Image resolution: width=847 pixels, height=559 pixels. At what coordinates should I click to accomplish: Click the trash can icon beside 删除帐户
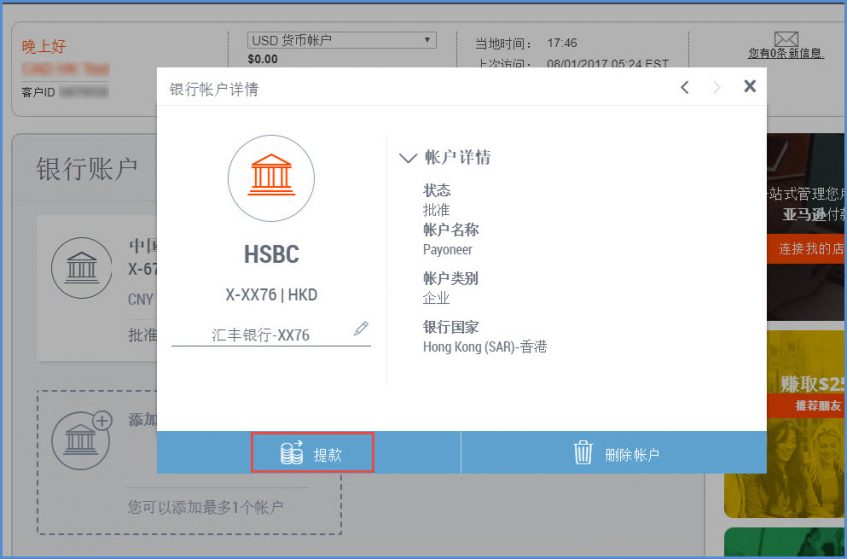pos(583,453)
